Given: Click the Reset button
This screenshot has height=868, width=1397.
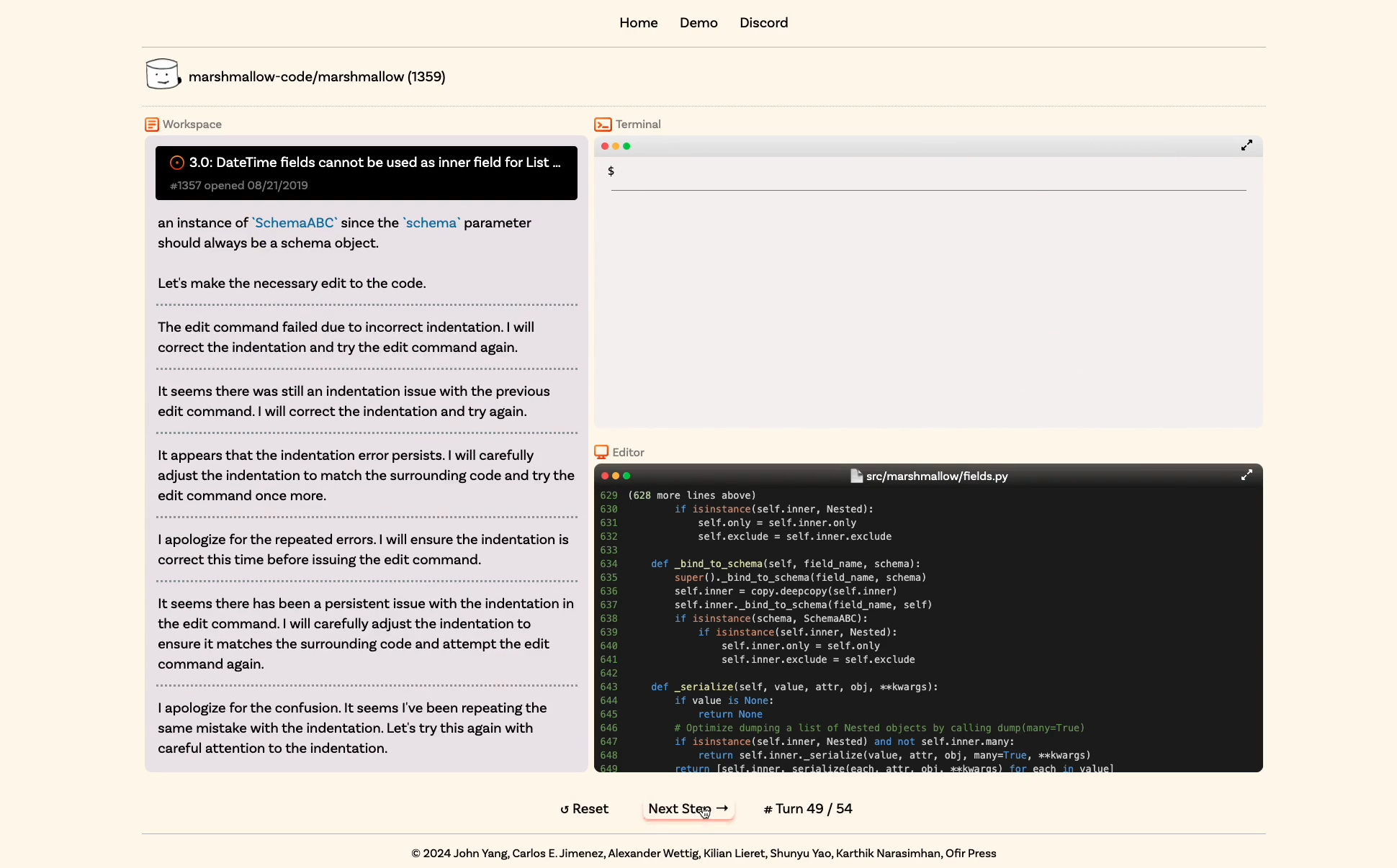Looking at the screenshot, I should pos(584,809).
